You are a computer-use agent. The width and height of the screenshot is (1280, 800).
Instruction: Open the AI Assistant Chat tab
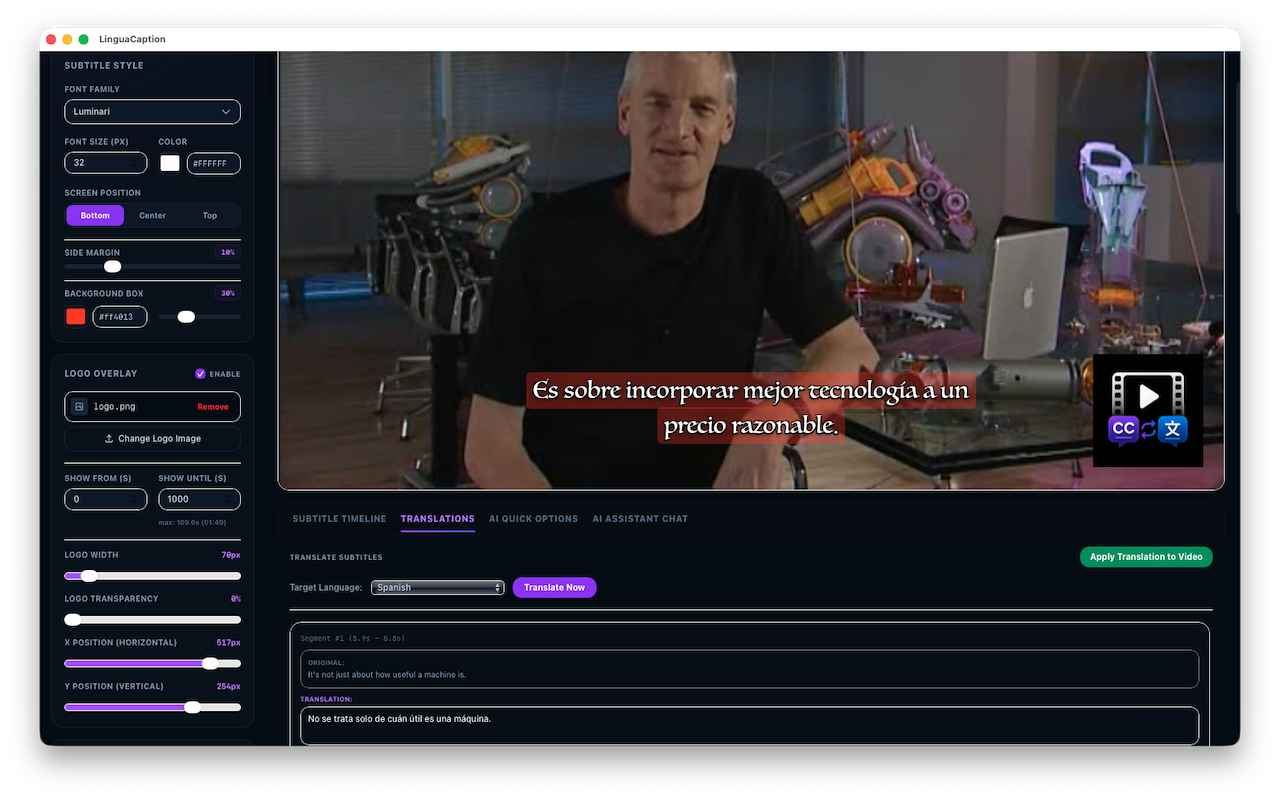(x=640, y=519)
